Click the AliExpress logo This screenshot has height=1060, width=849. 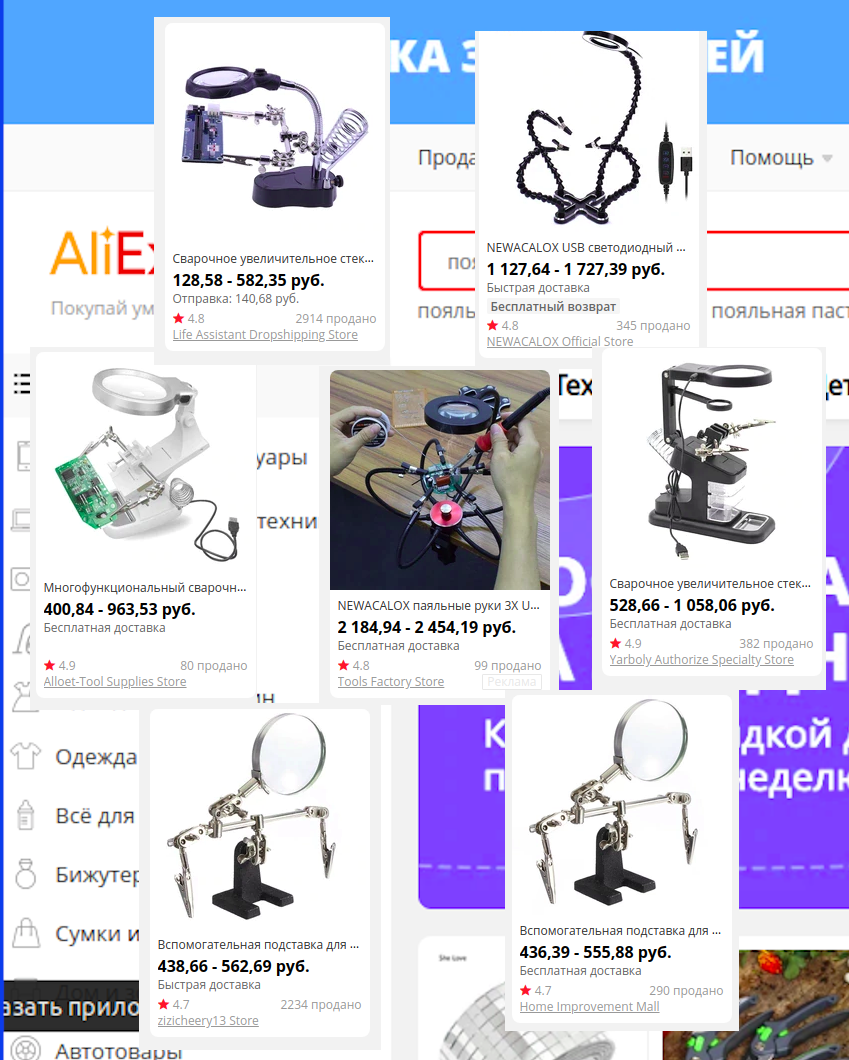click(x=103, y=254)
